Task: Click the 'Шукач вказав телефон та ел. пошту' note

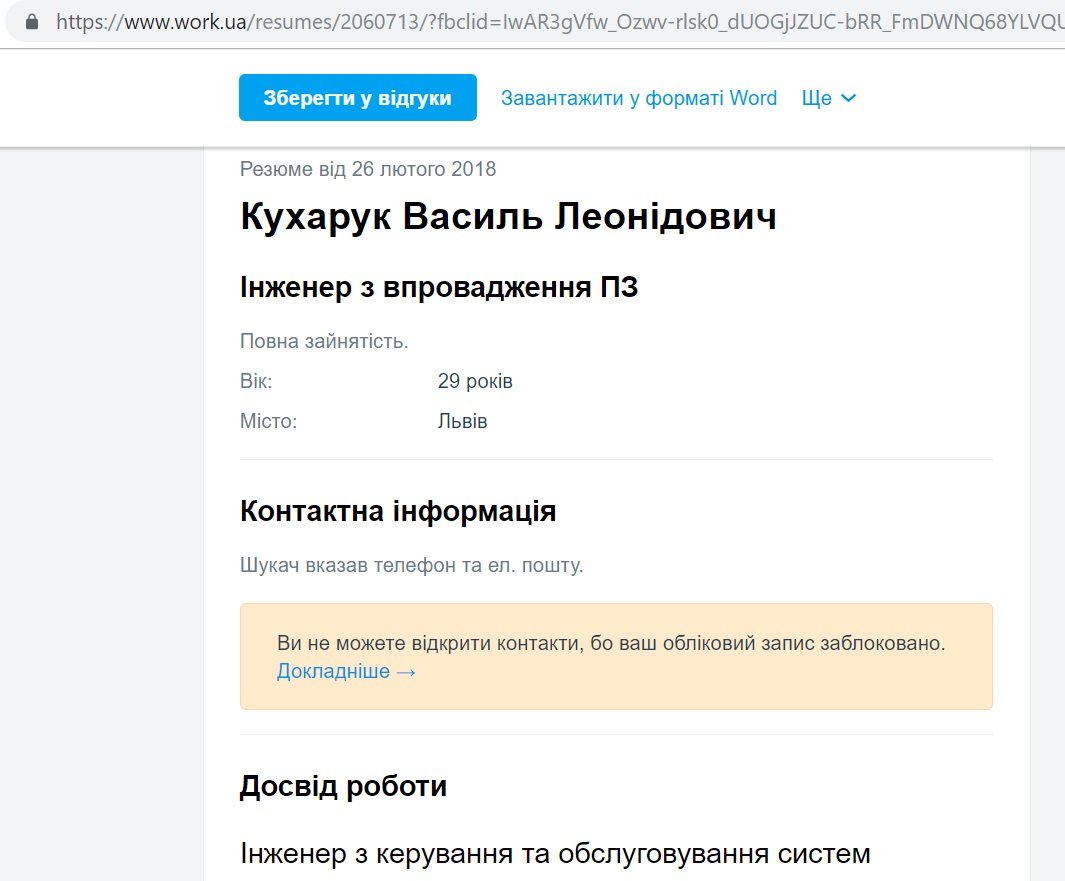Action: coord(411,565)
